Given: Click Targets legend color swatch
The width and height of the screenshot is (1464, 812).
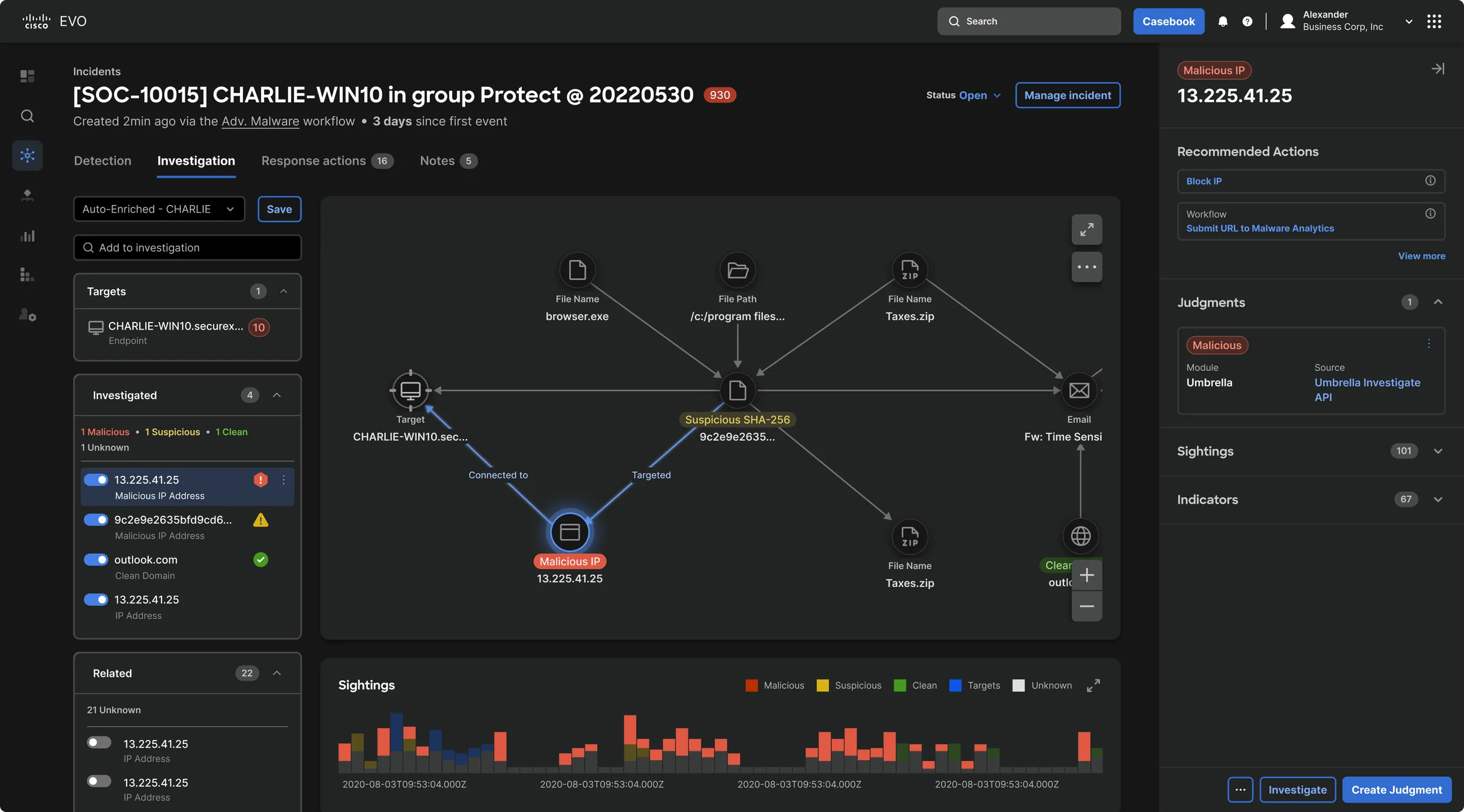Looking at the screenshot, I should [x=955, y=686].
